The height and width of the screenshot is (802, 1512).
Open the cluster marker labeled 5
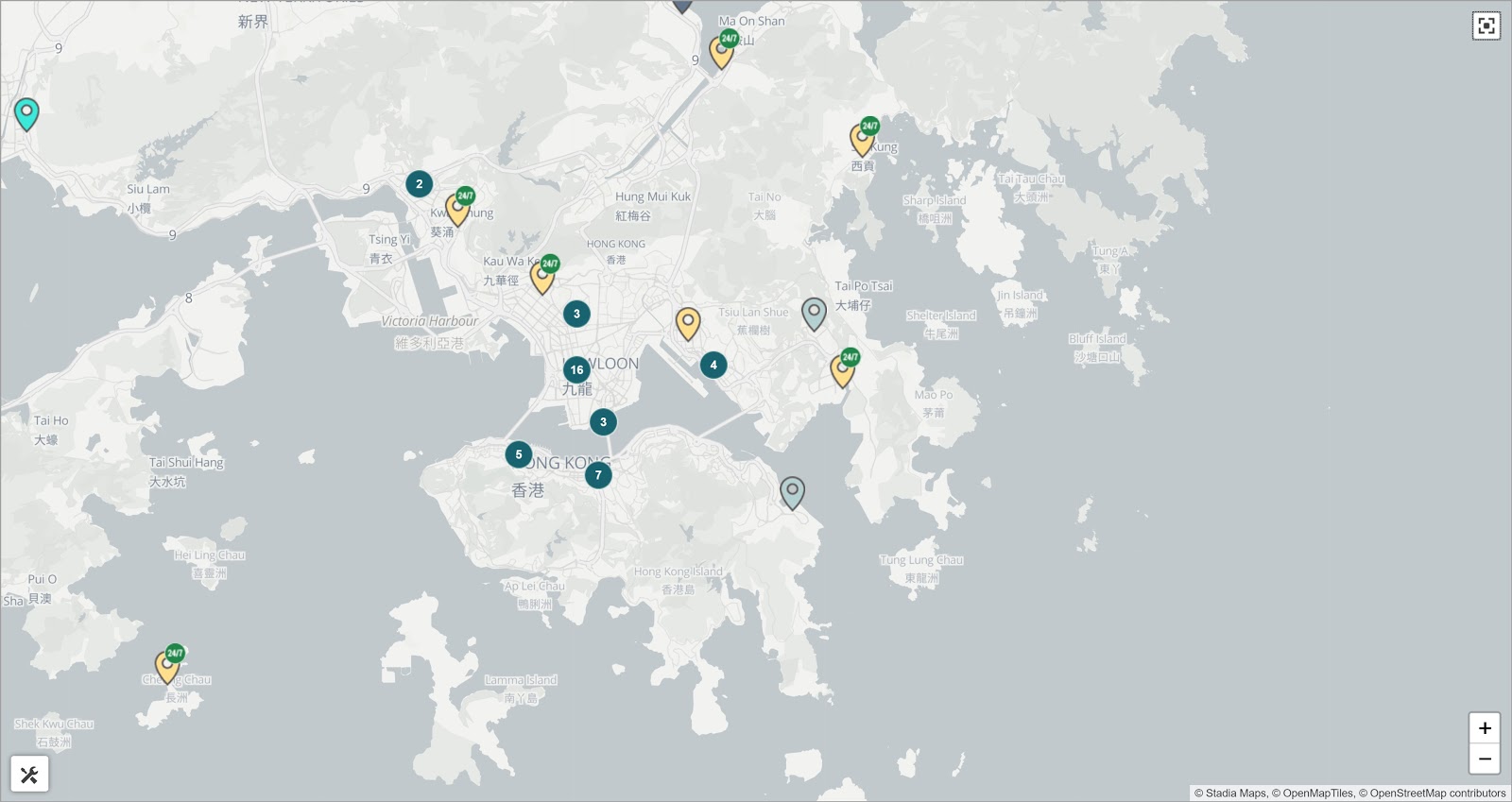(x=518, y=454)
